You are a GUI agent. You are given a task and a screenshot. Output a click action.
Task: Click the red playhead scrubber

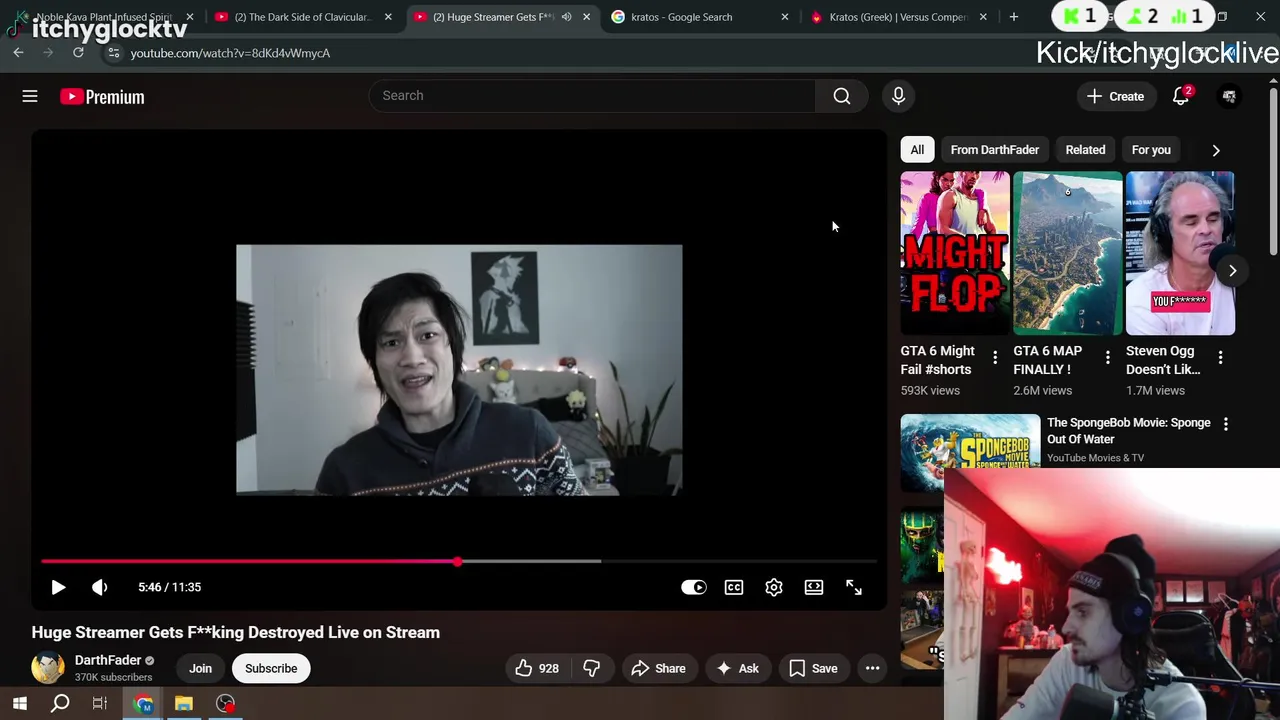tap(458, 561)
